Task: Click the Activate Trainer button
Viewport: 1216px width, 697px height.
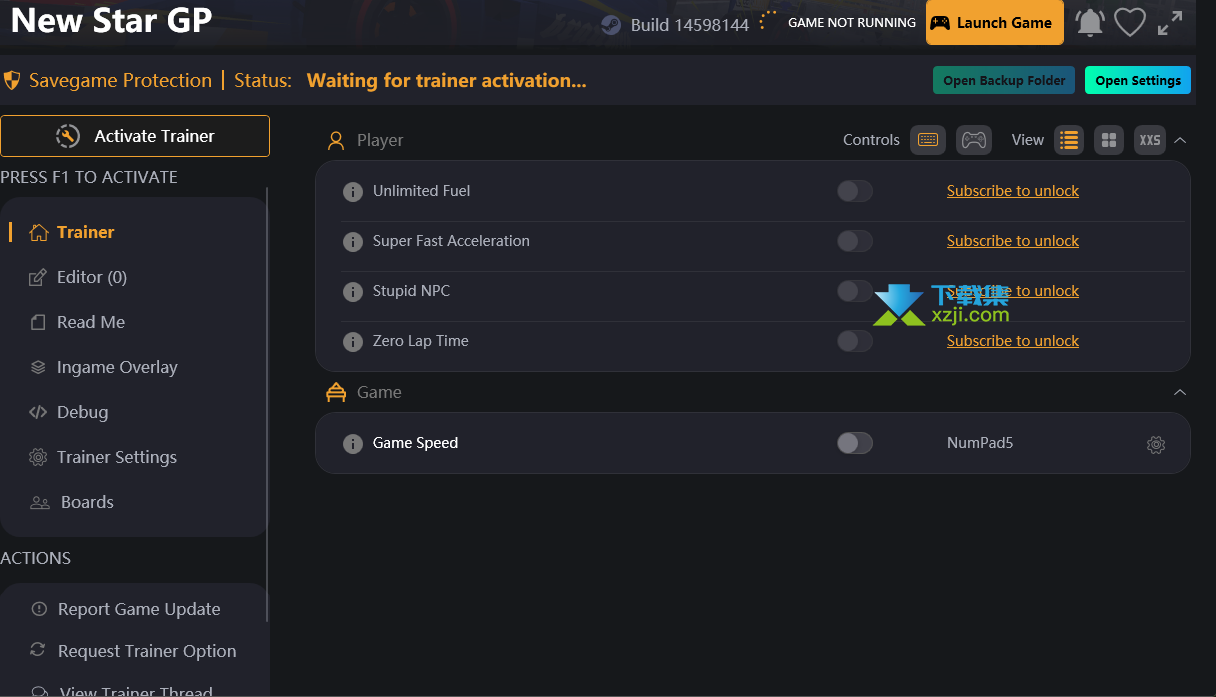Action: point(135,136)
